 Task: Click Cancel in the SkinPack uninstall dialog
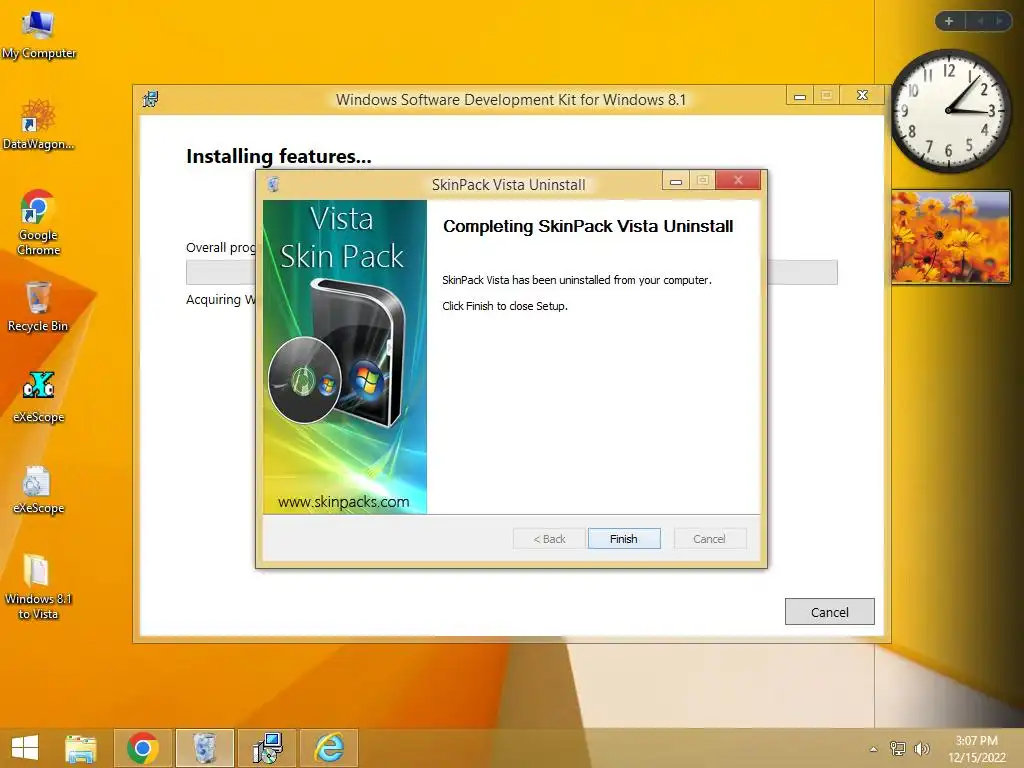pyautogui.click(x=709, y=539)
